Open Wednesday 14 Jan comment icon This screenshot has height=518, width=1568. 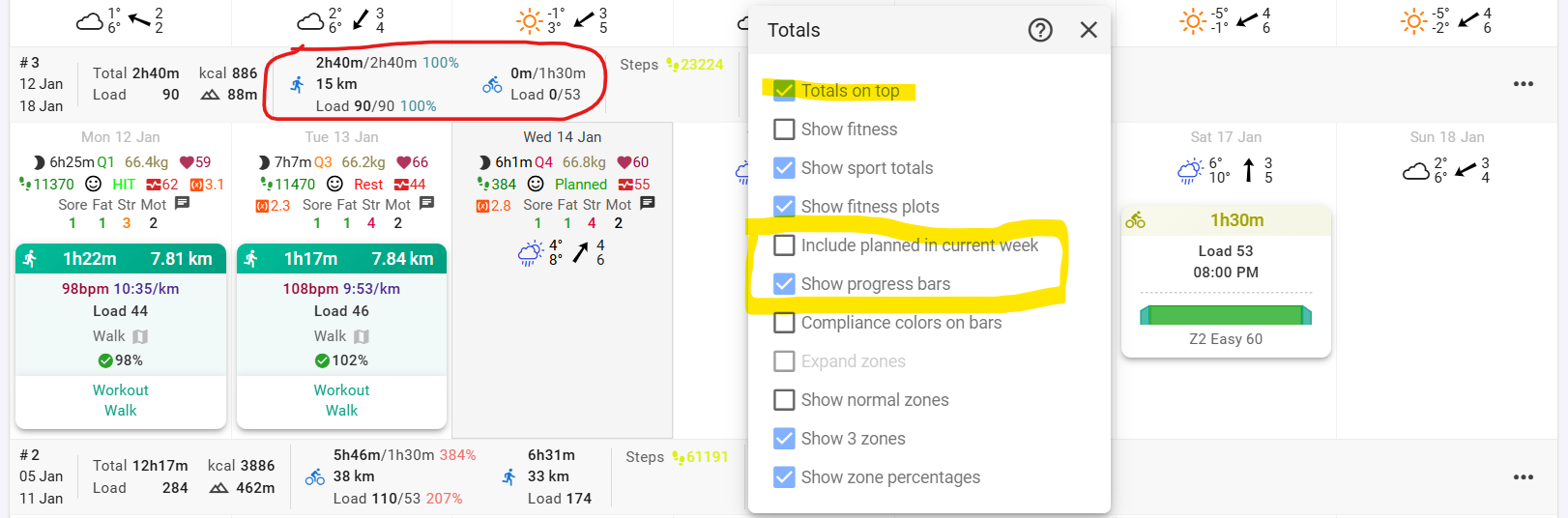click(x=648, y=204)
